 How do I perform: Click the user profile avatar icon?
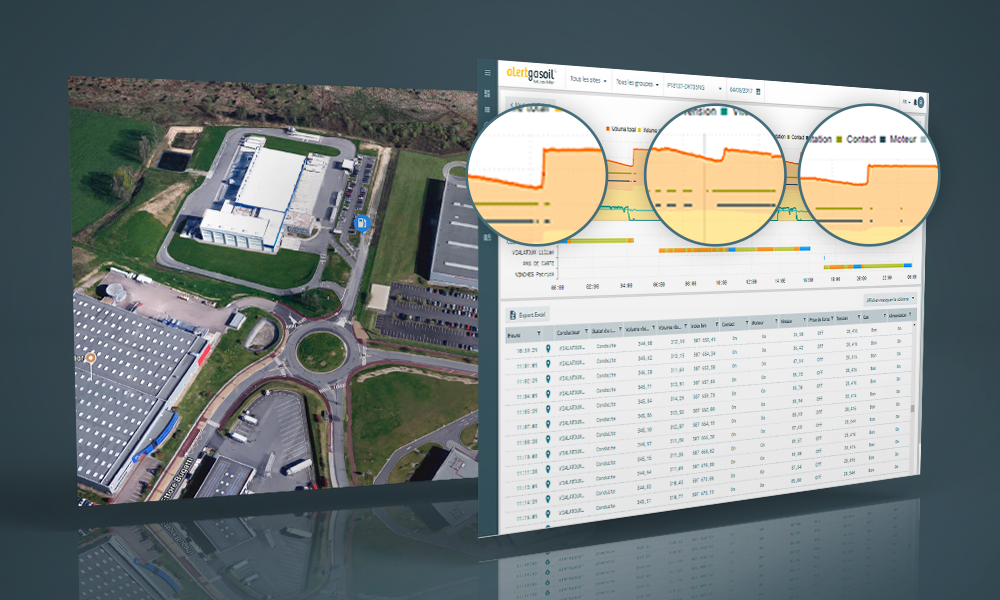point(920,102)
